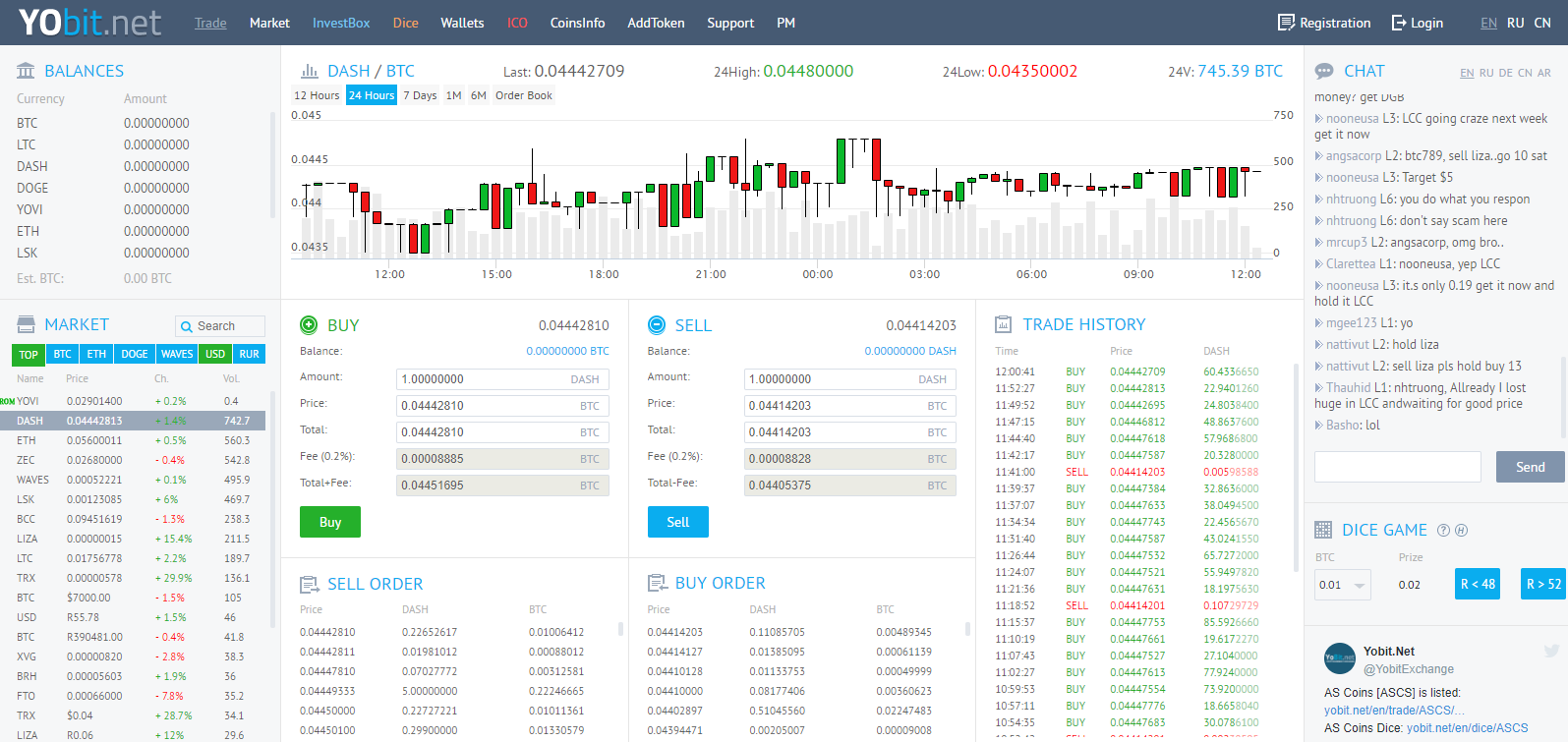This screenshot has height=742, width=1568.
Task: Open the InvestBox menu item
Action: tap(341, 23)
